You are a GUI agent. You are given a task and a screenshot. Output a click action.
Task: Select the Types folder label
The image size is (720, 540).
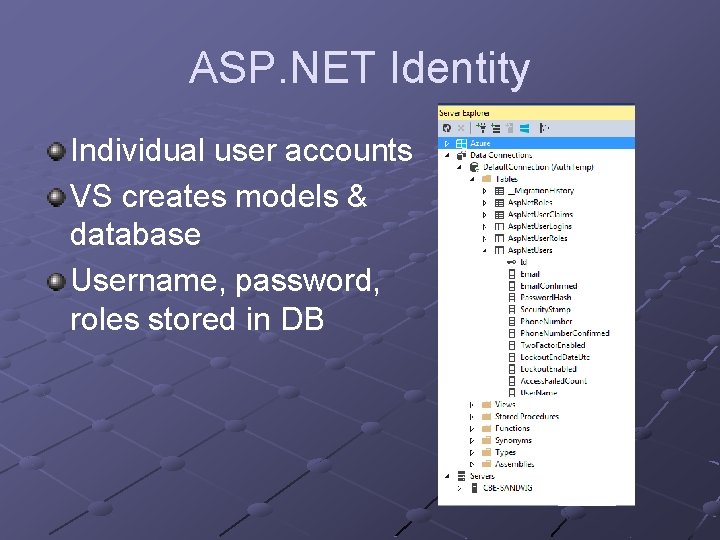pos(505,452)
